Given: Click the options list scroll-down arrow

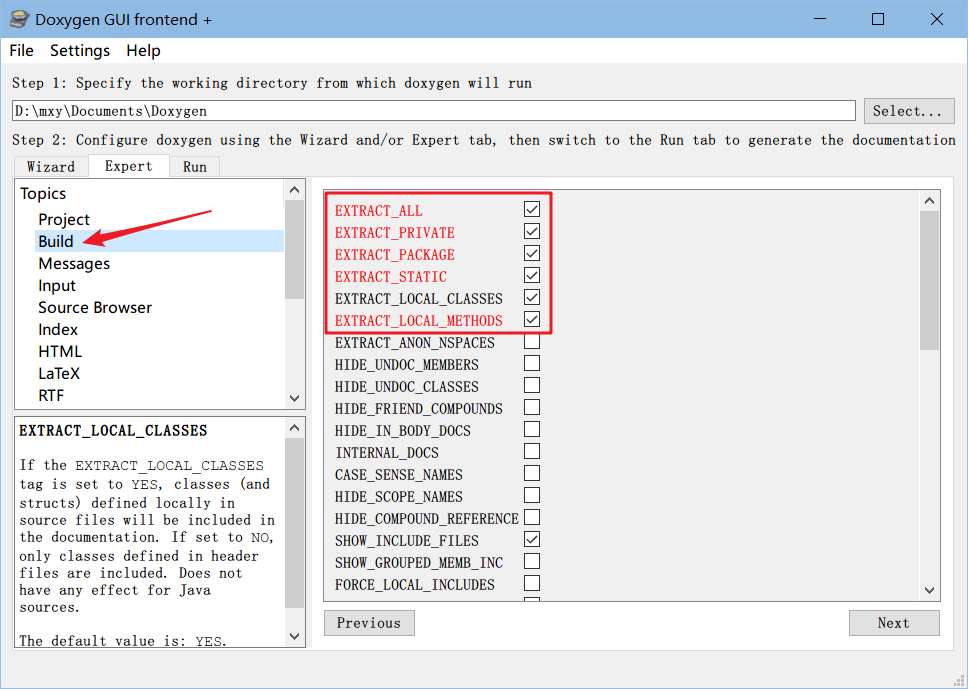Looking at the screenshot, I should tap(929, 591).
